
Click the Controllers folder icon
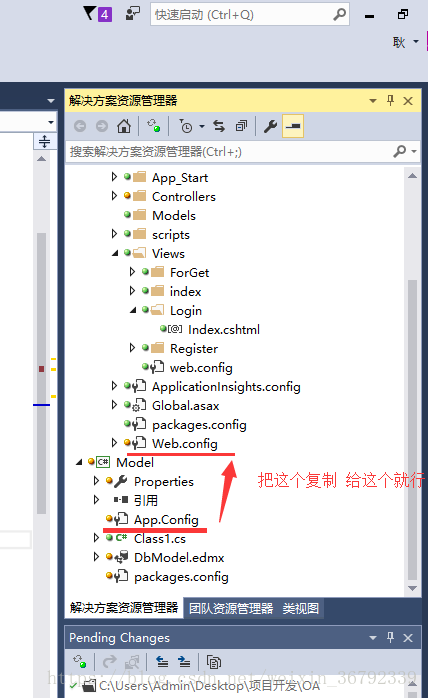coord(139,196)
